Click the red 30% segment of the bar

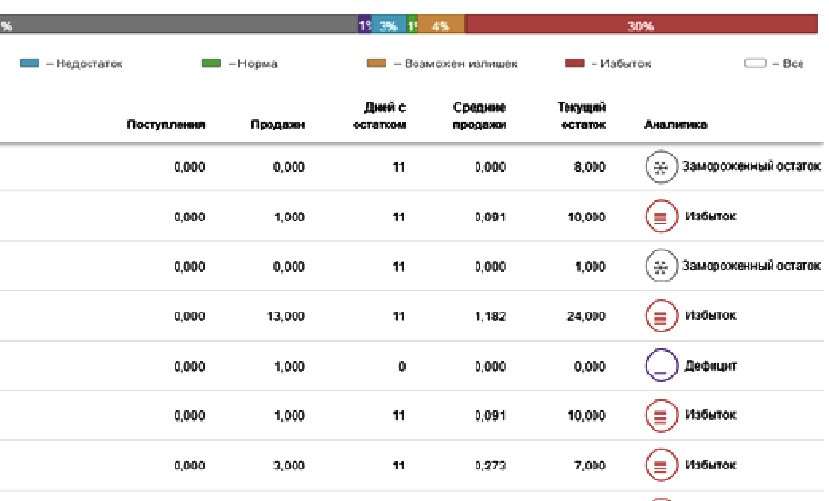tap(641, 25)
